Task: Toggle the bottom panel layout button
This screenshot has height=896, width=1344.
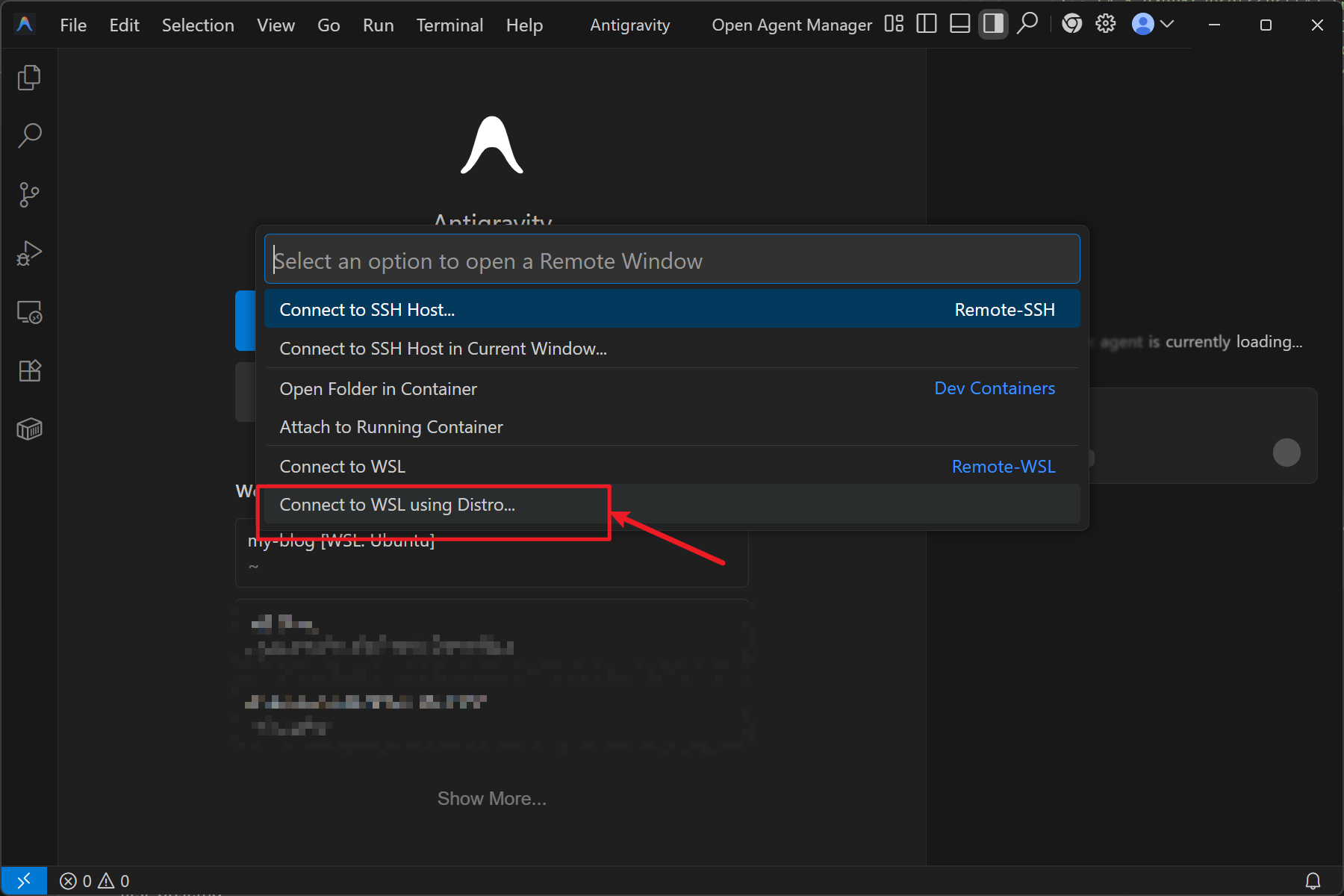Action: click(x=959, y=25)
